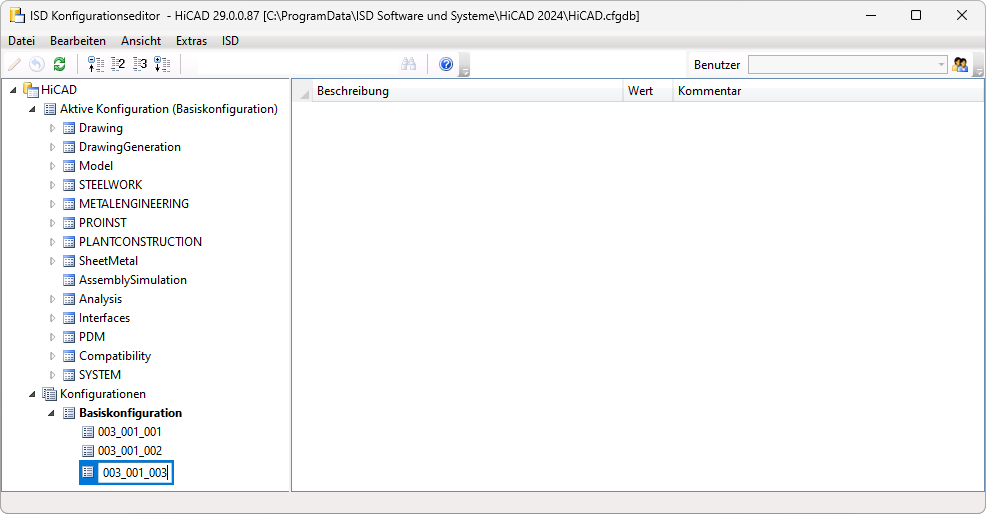The image size is (986, 514).
Task: Open the Extras menu
Action: pos(191,41)
